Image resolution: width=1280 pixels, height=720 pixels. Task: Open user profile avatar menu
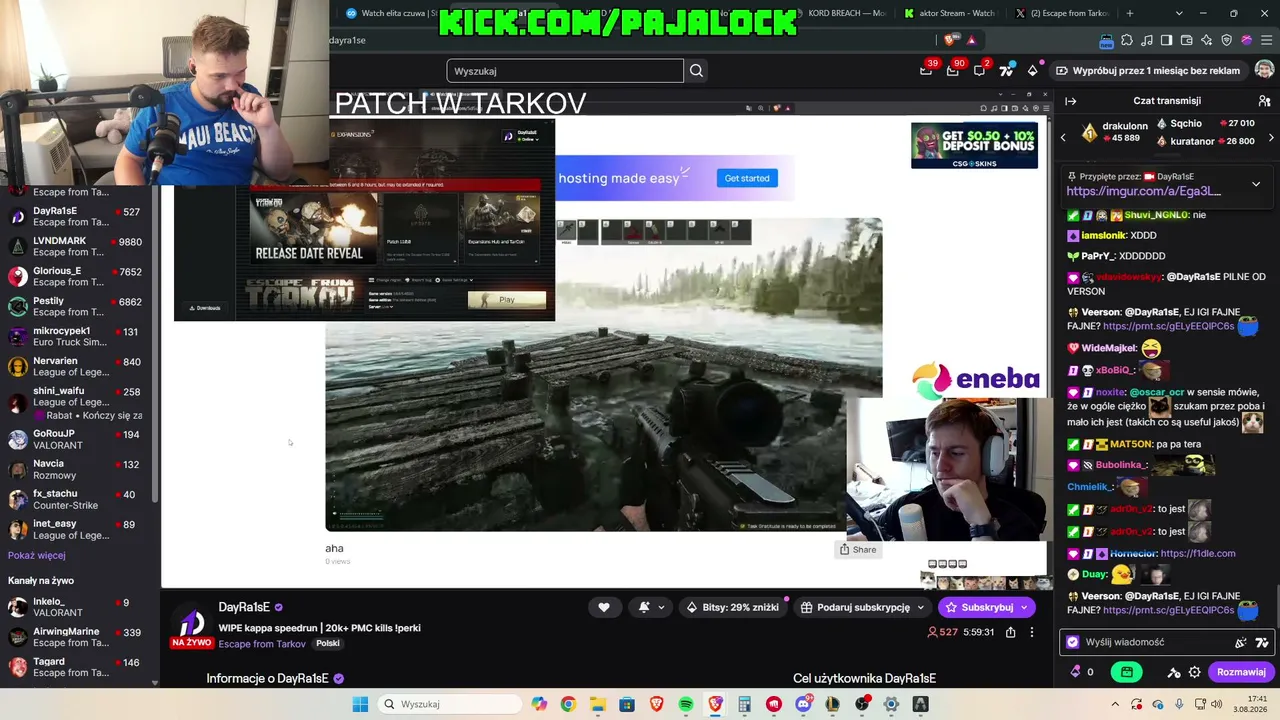click(1264, 70)
